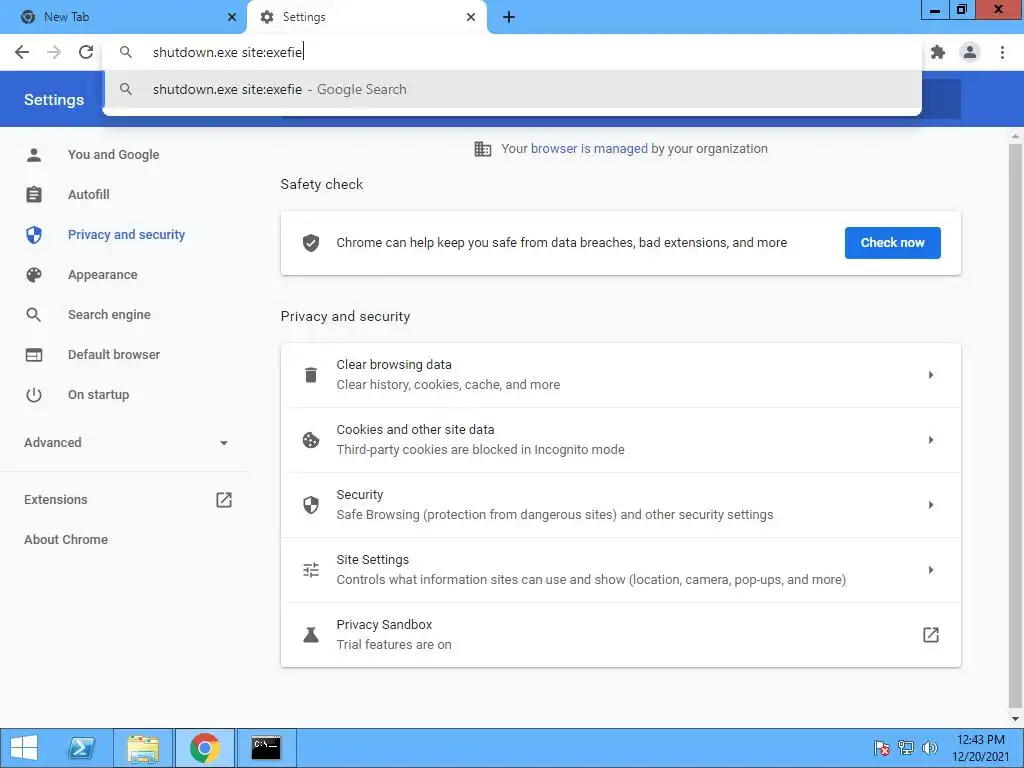This screenshot has width=1024, height=768.
Task: Open Autofill settings section
Action: 89,195
